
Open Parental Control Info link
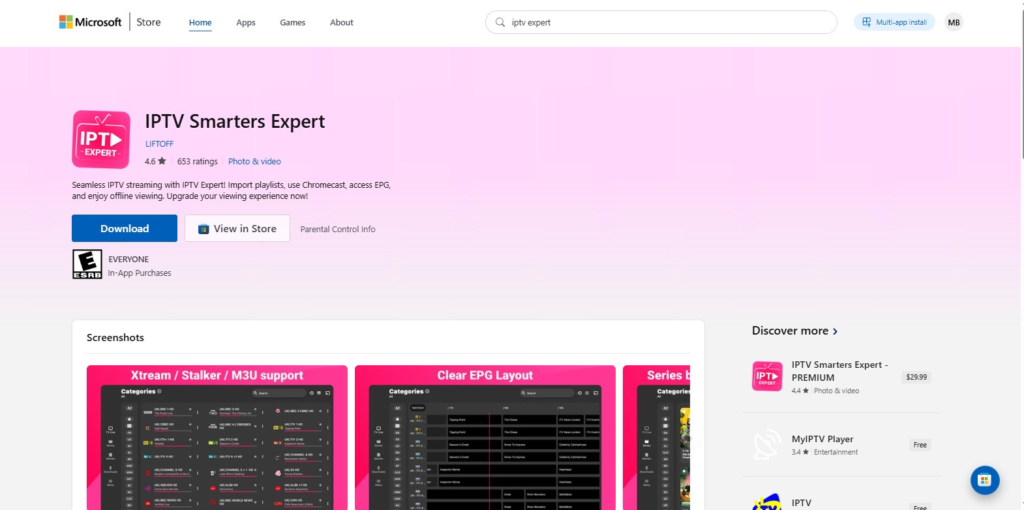[338, 229]
